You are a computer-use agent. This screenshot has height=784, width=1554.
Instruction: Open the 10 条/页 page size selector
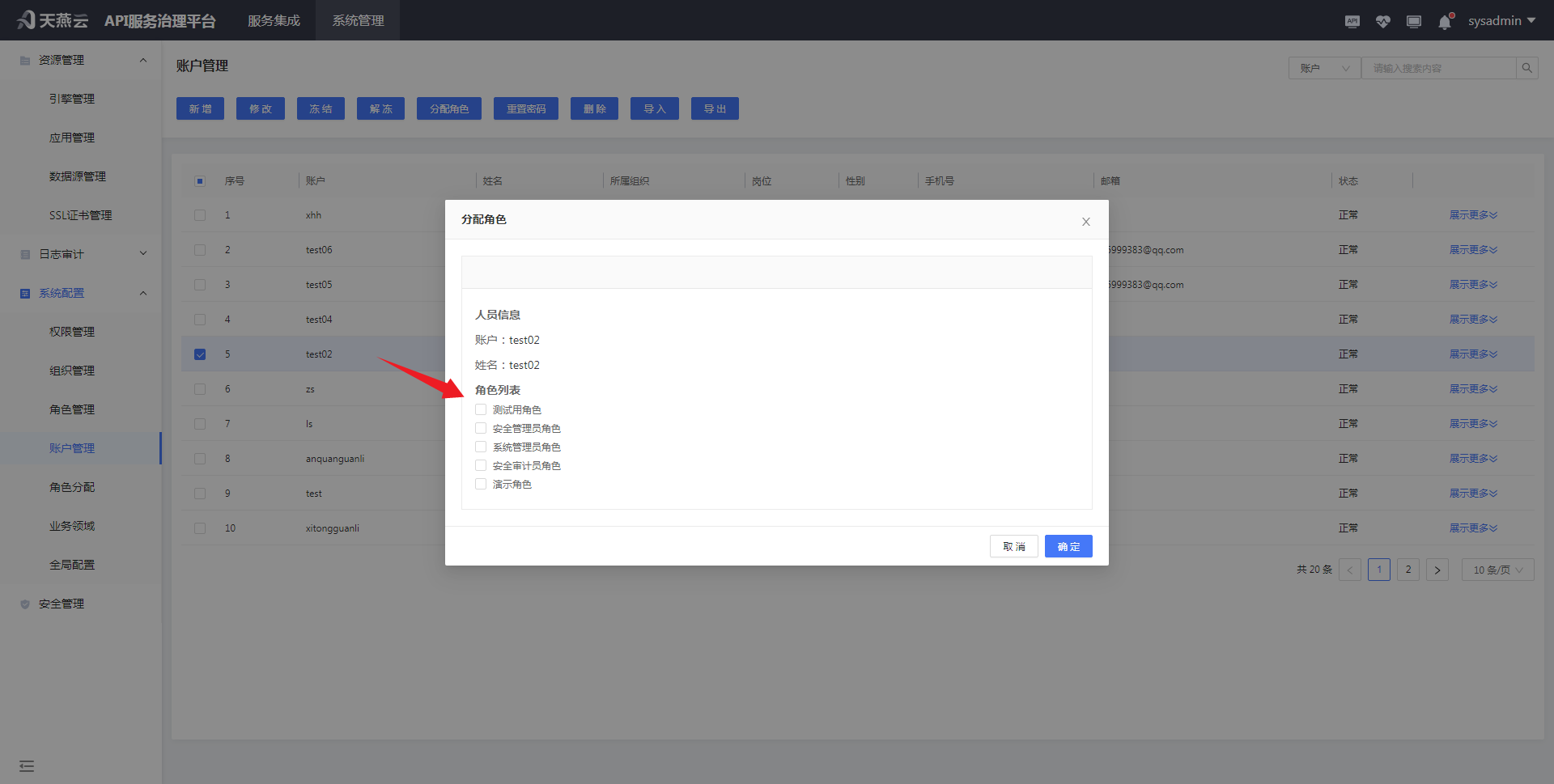[x=1497, y=570]
